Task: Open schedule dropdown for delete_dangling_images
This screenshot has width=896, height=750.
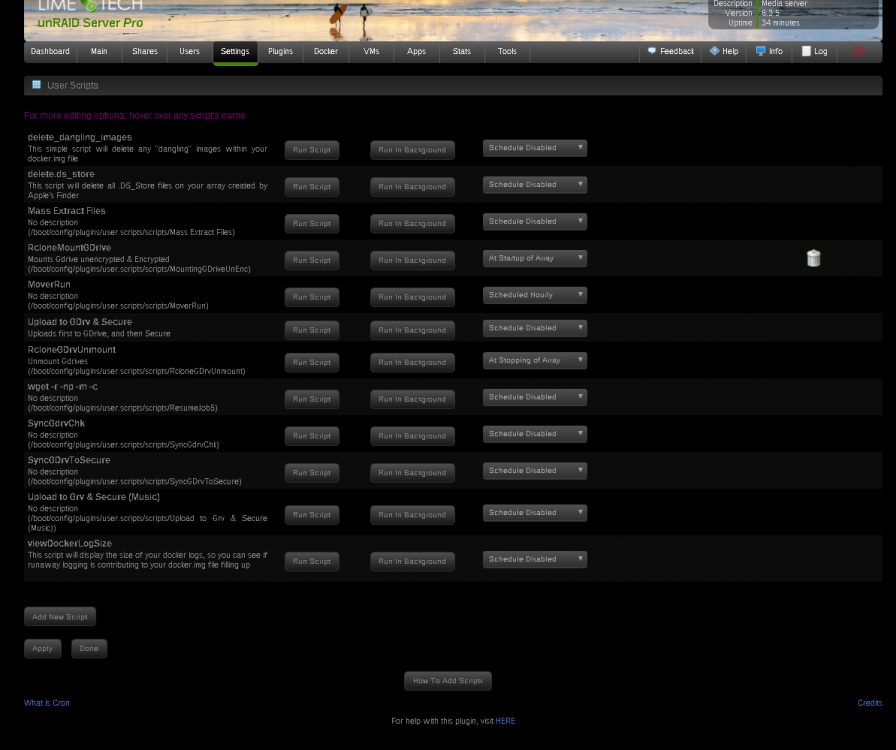Action: coord(535,148)
